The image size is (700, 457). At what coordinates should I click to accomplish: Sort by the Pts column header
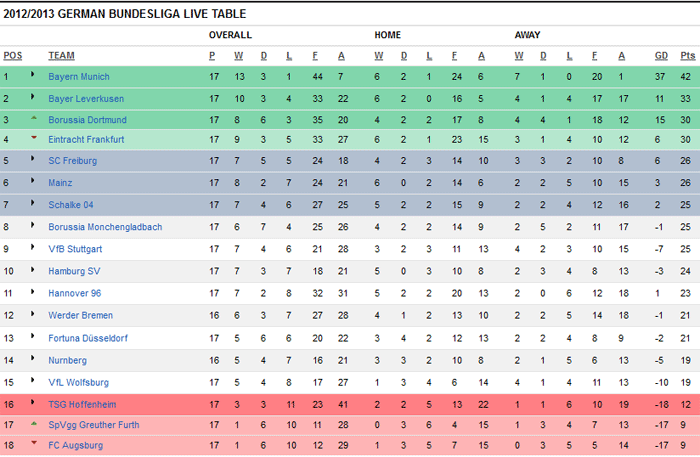pyautogui.click(x=688, y=56)
